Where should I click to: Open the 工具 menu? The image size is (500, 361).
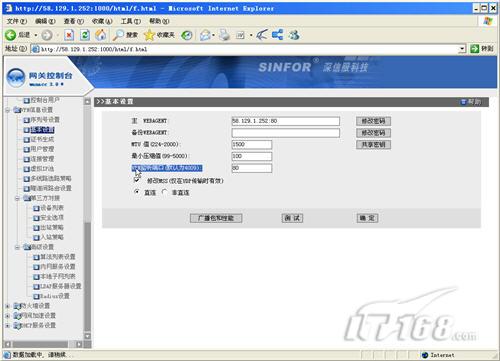[x=130, y=21]
